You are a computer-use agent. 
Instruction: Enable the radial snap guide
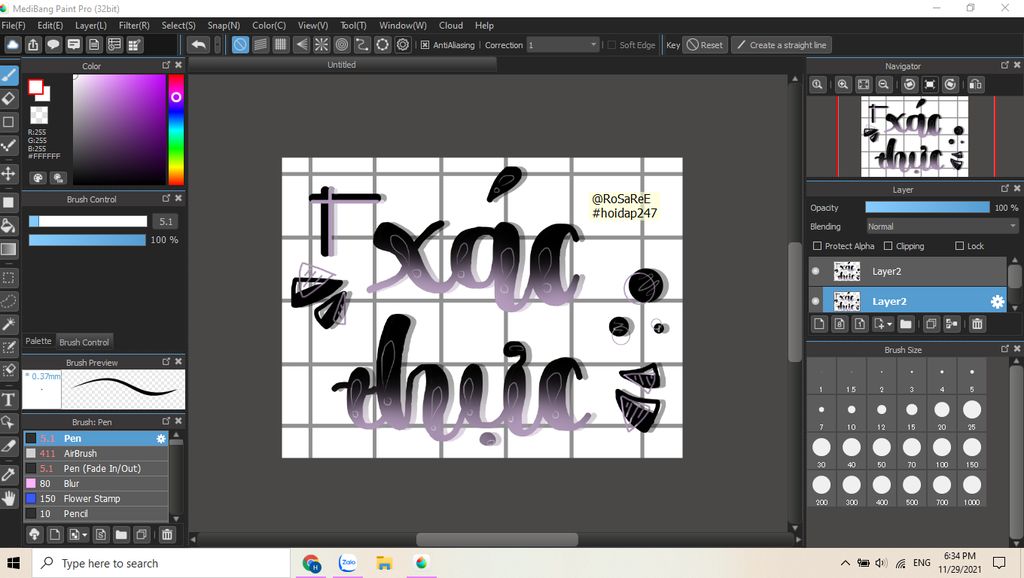coord(321,45)
